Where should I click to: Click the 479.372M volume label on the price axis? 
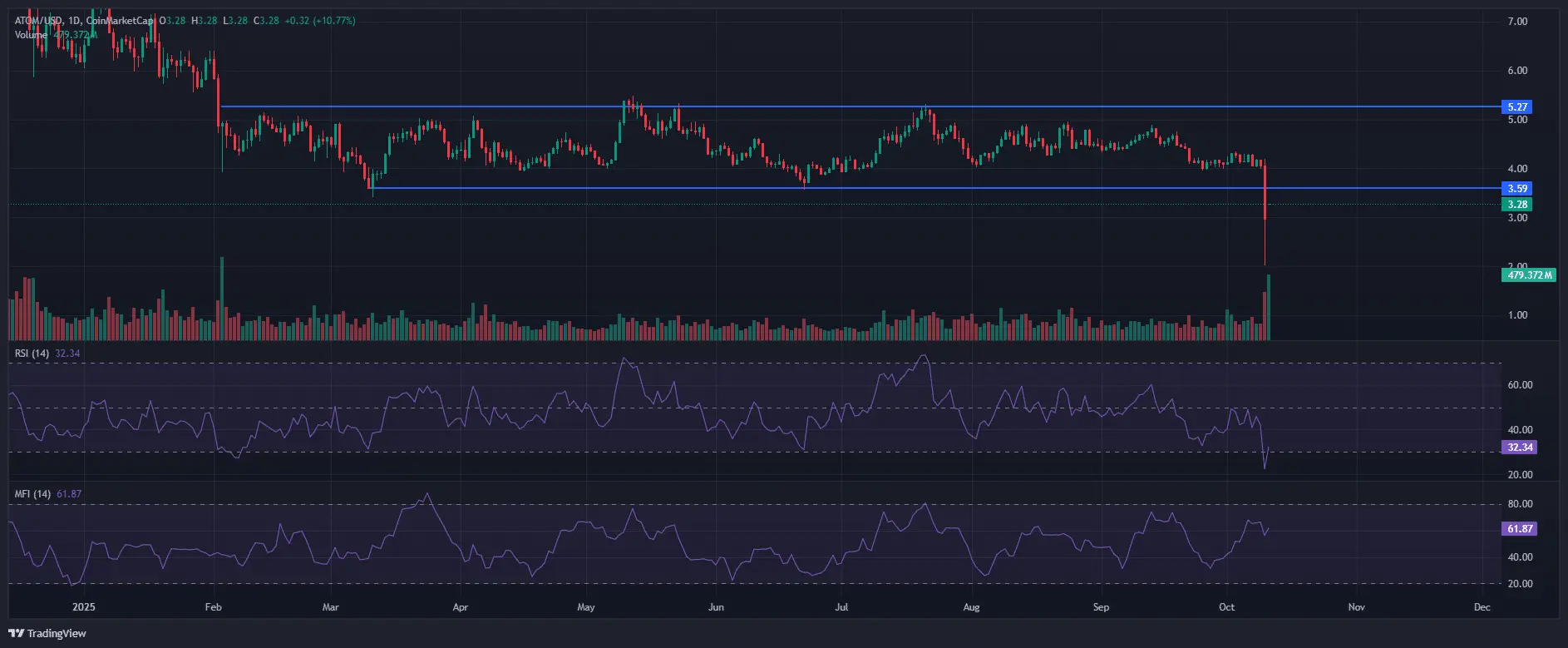pos(1529,275)
